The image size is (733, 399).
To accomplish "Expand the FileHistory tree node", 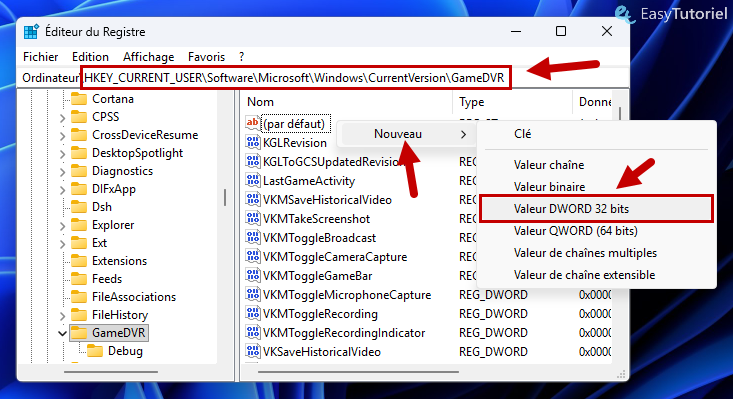I will pos(62,316).
